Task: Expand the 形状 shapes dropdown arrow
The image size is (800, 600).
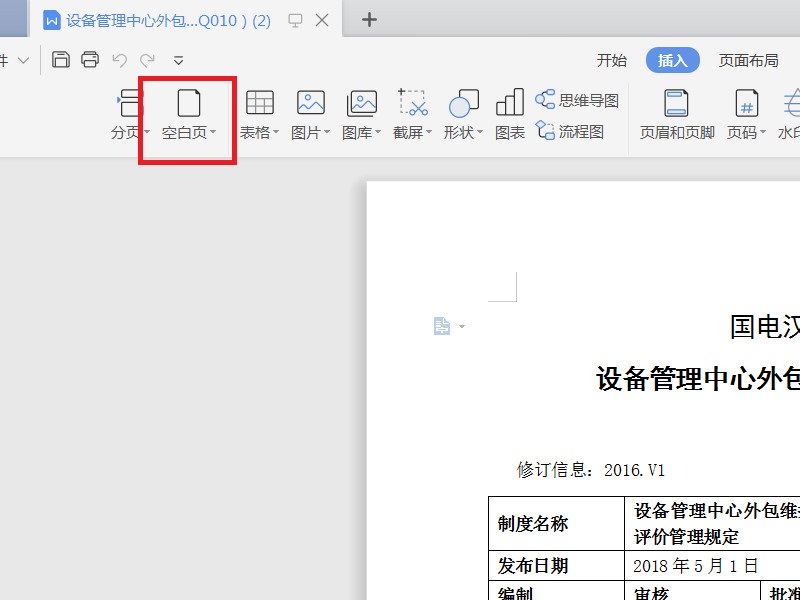Action: (480, 132)
